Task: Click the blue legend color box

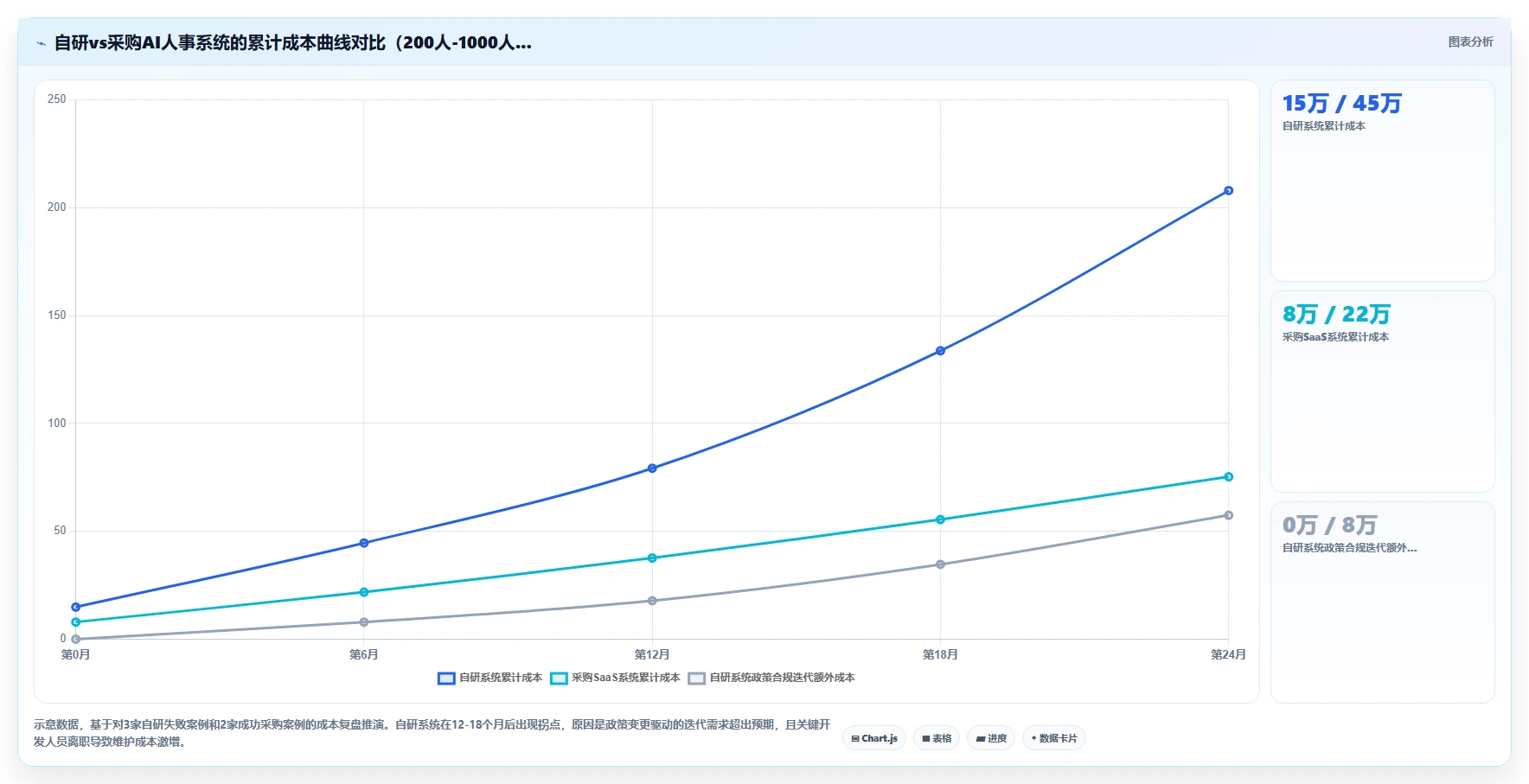Action: (x=446, y=679)
